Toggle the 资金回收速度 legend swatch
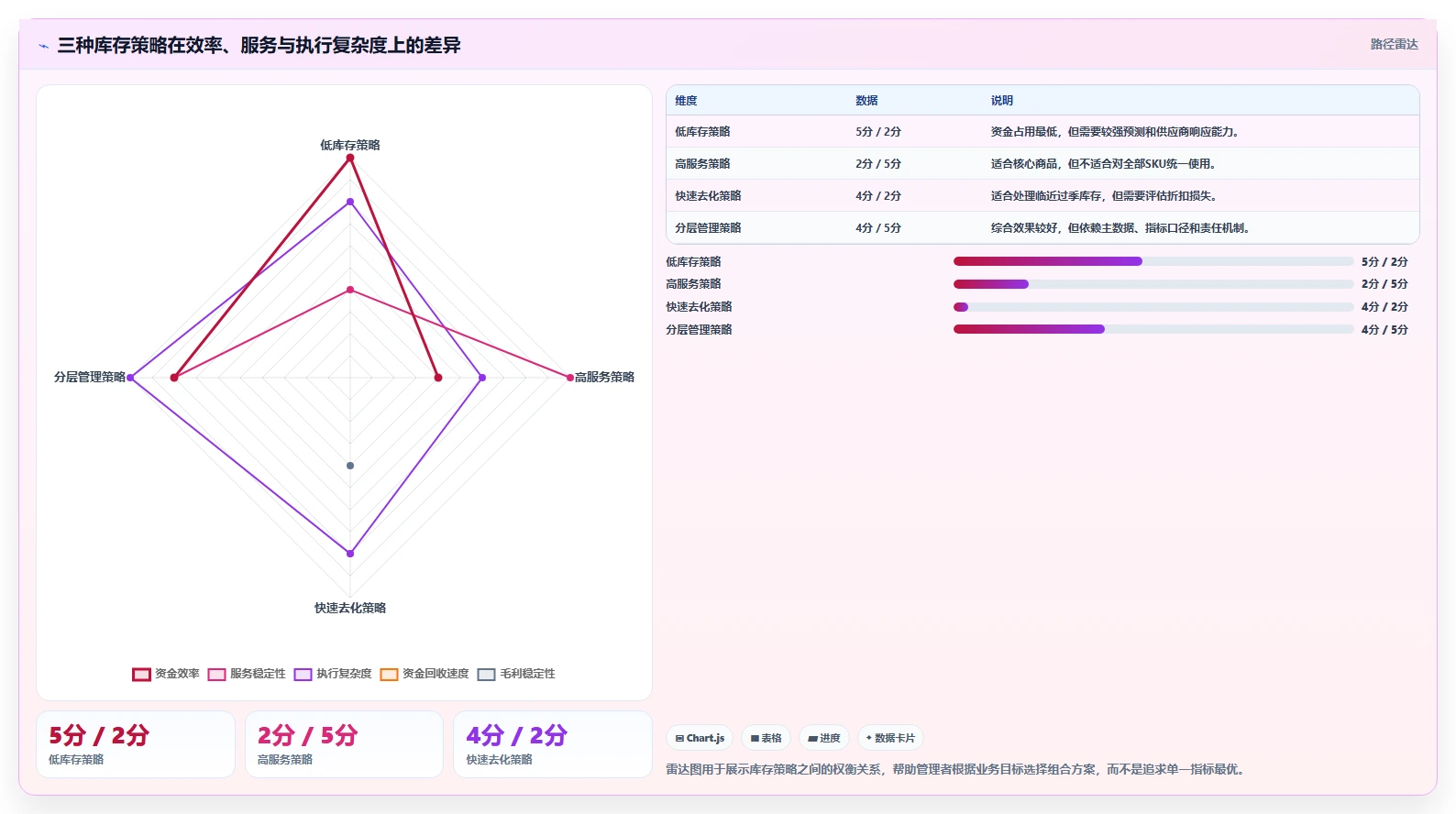1456x814 pixels. click(390, 674)
